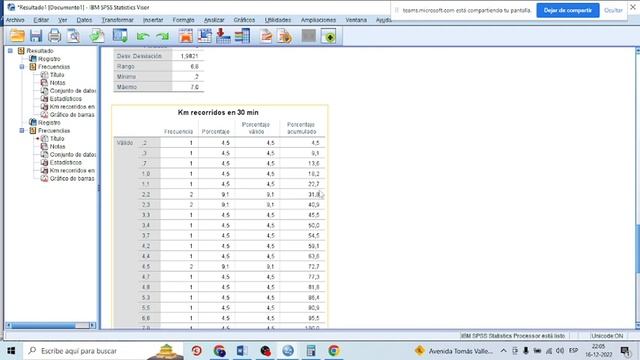Select Gráfico de barras under first Frecuencias

point(72,115)
